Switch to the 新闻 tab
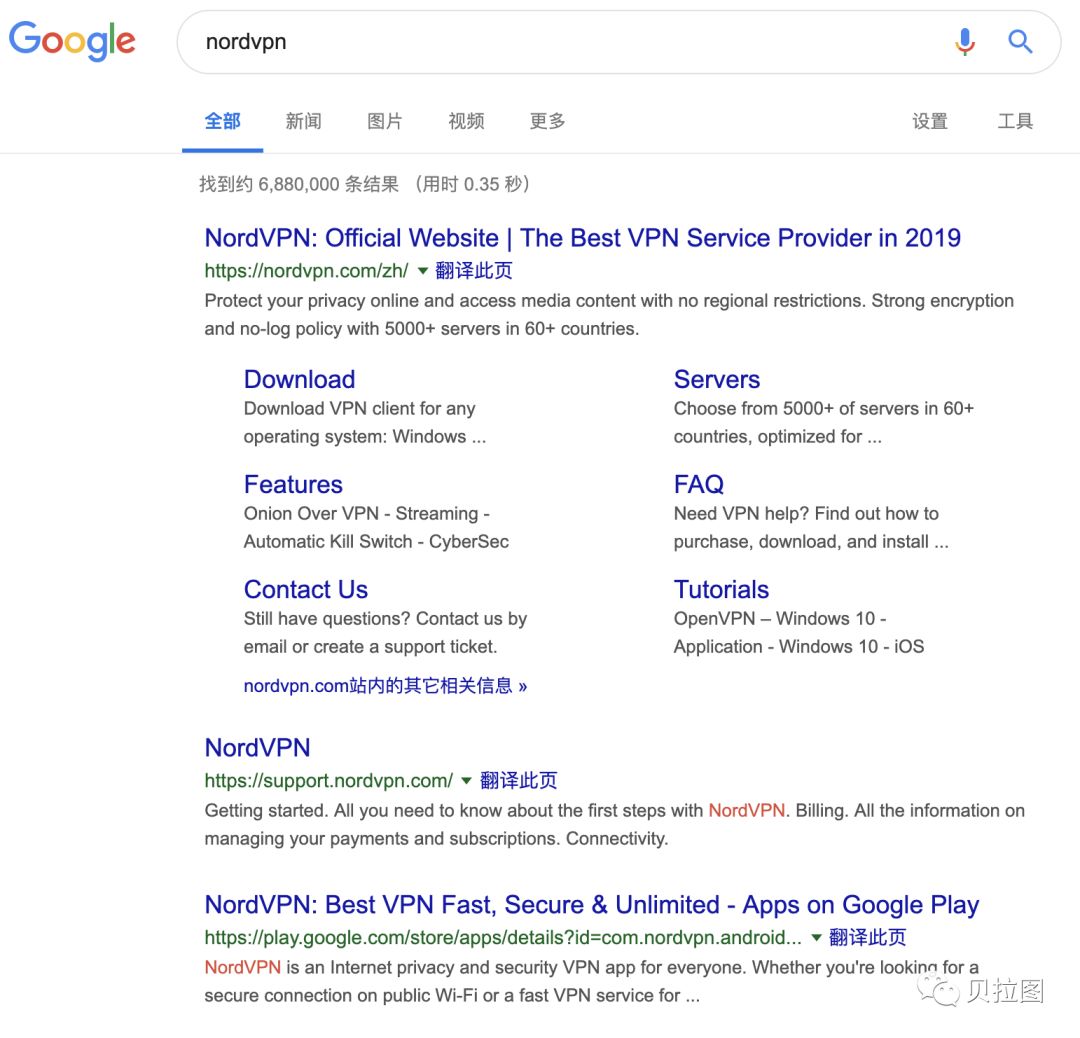 [x=303, y=121]
